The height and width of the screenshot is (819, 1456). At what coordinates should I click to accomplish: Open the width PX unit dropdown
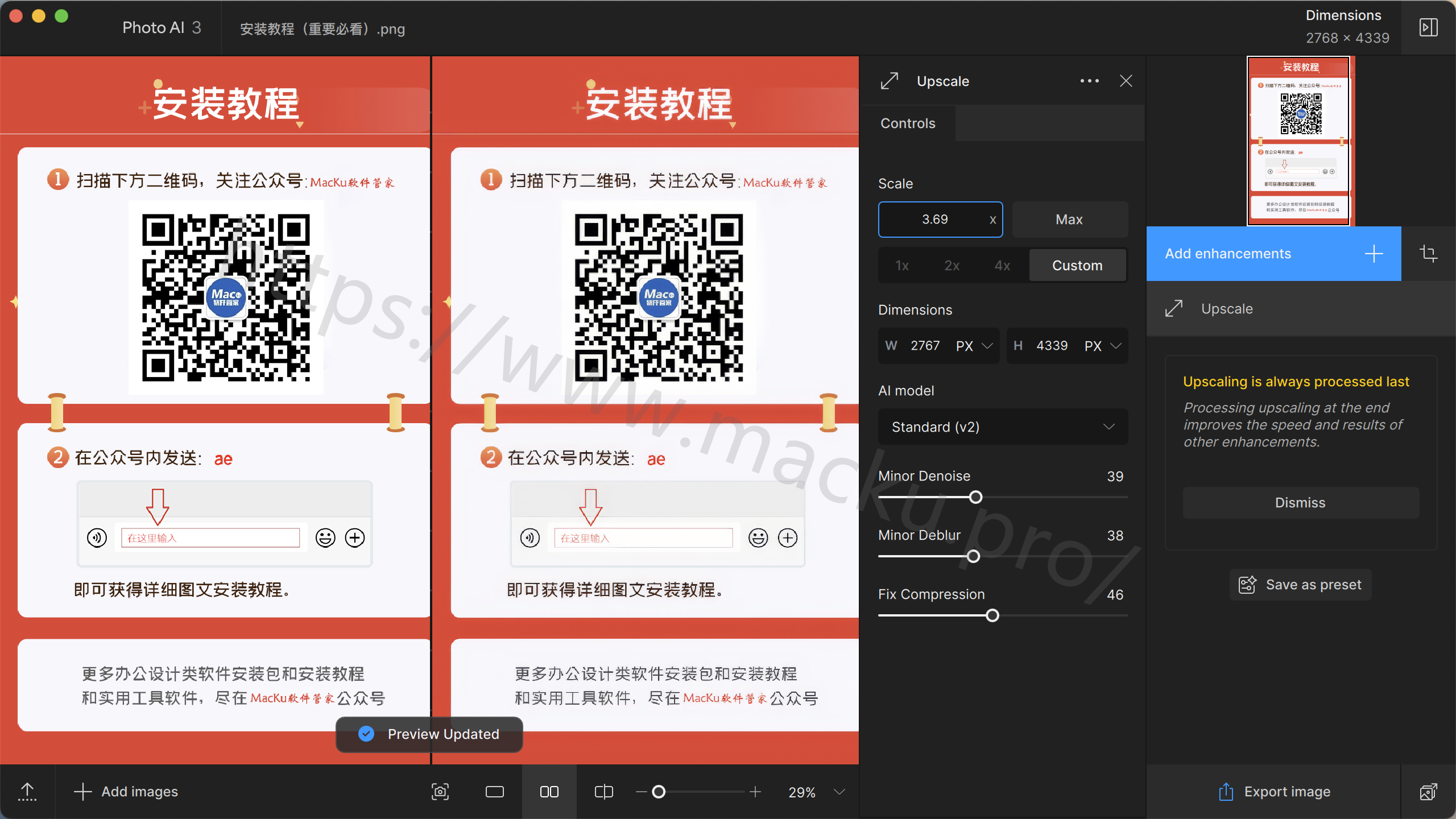(975, 346)
